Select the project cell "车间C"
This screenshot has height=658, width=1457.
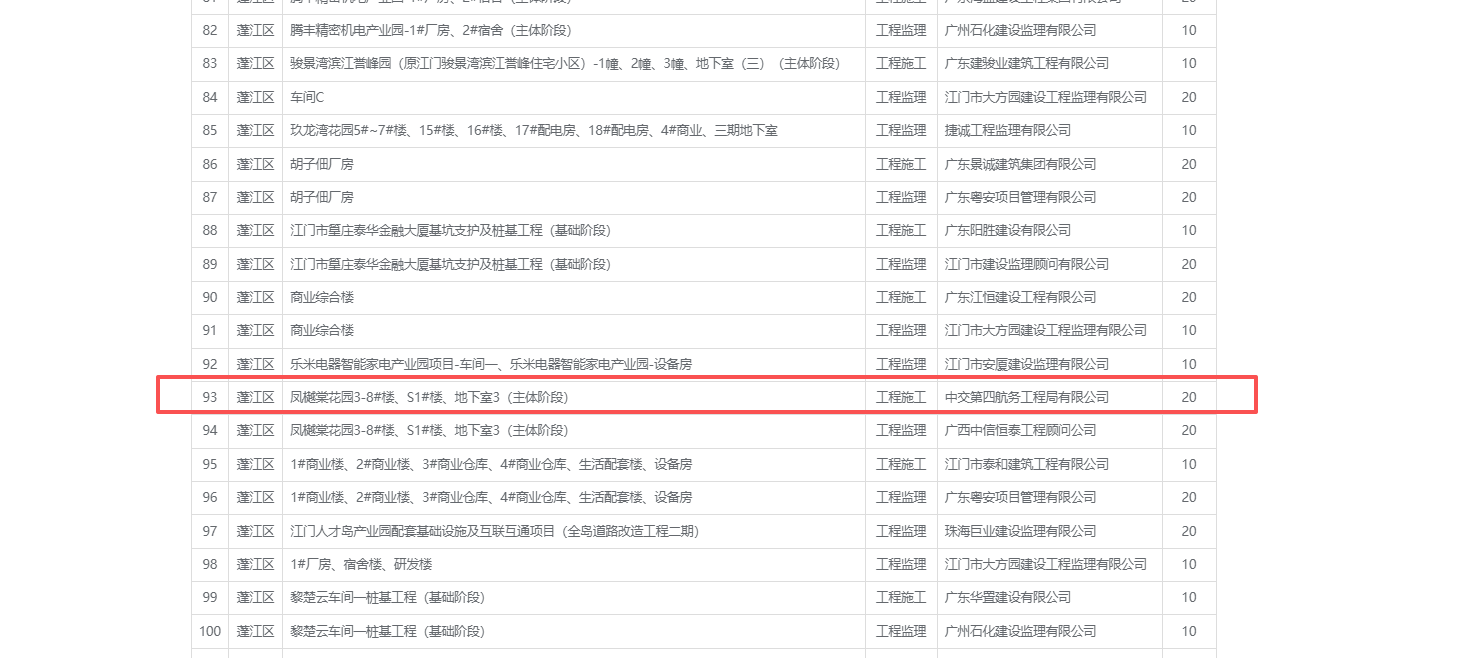307,97
